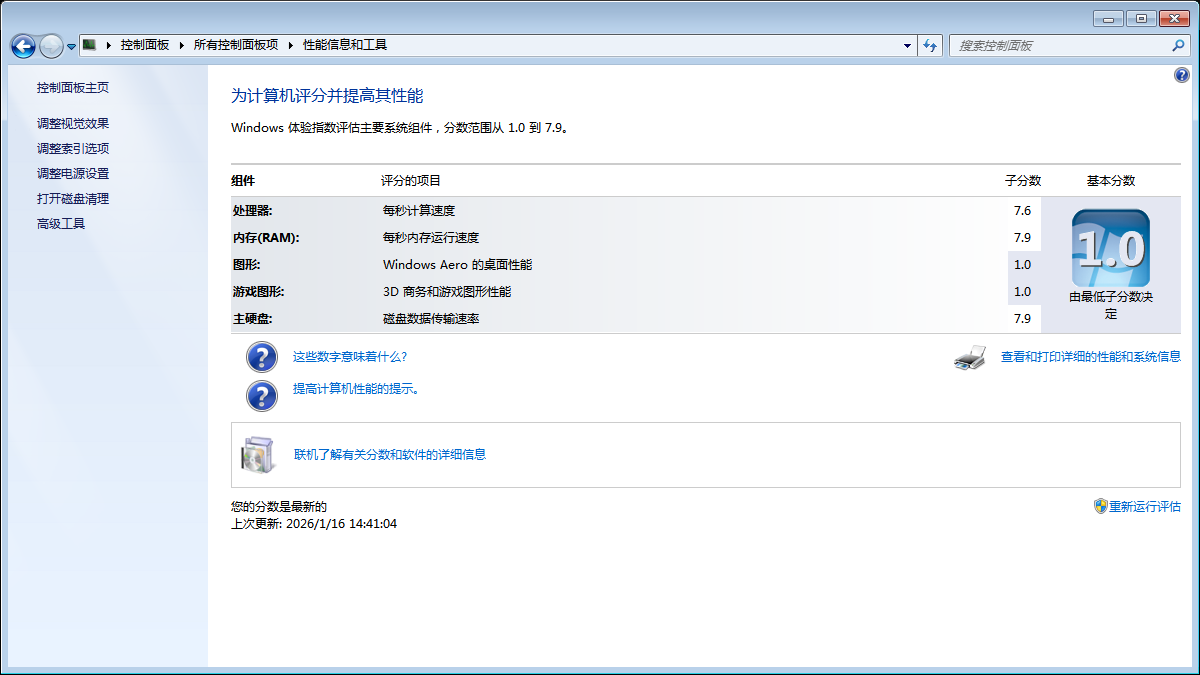Image resolution: width=1200 pixels, height=675 pixels.
Task: Select 所有控制面板项 in the breadcrumb
Action: coord(236,45)
